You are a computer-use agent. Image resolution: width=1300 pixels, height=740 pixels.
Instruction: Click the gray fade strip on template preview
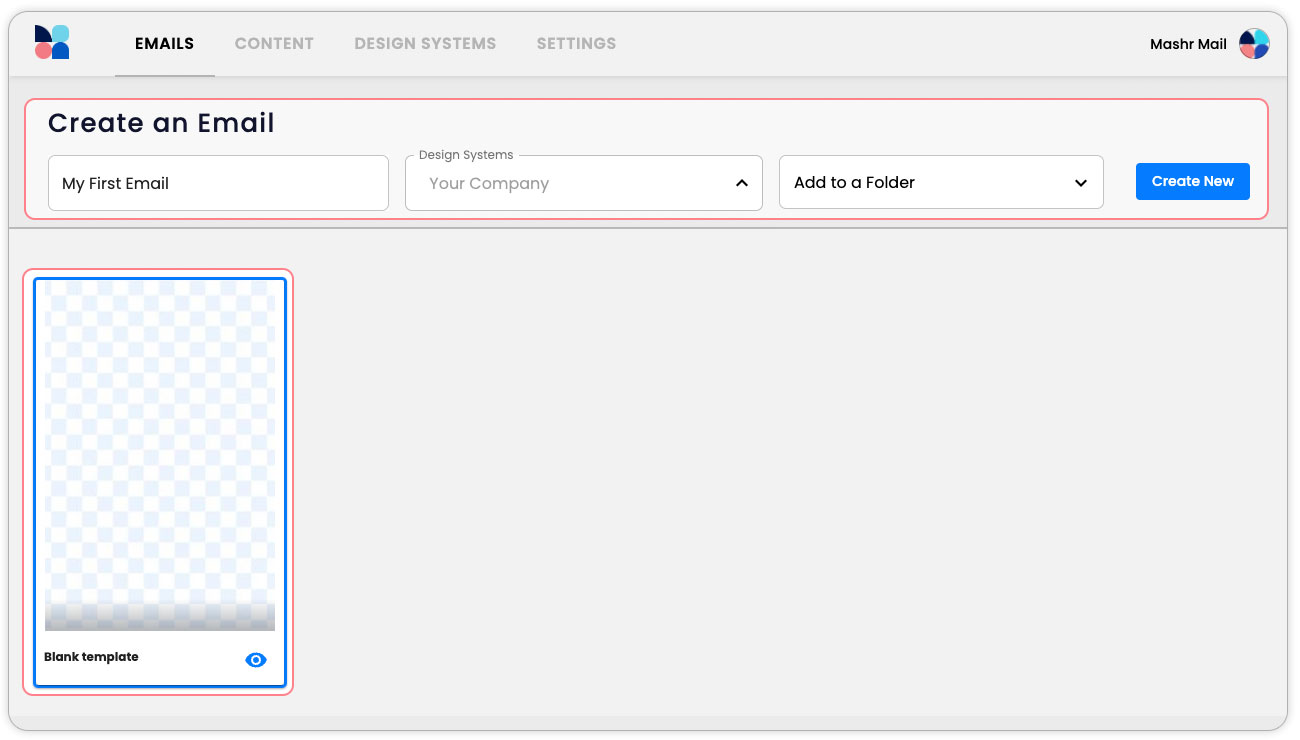coord(160,617)
